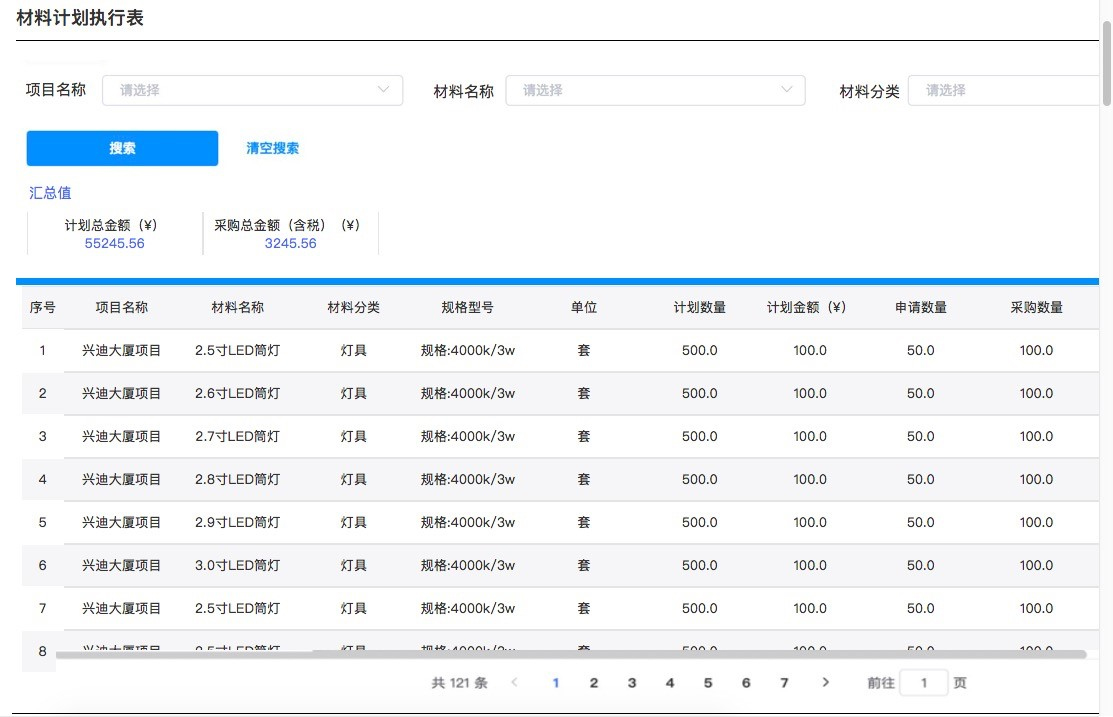Click 灯具 category in row 2
1113x717 pixels.
coord(353,393)
